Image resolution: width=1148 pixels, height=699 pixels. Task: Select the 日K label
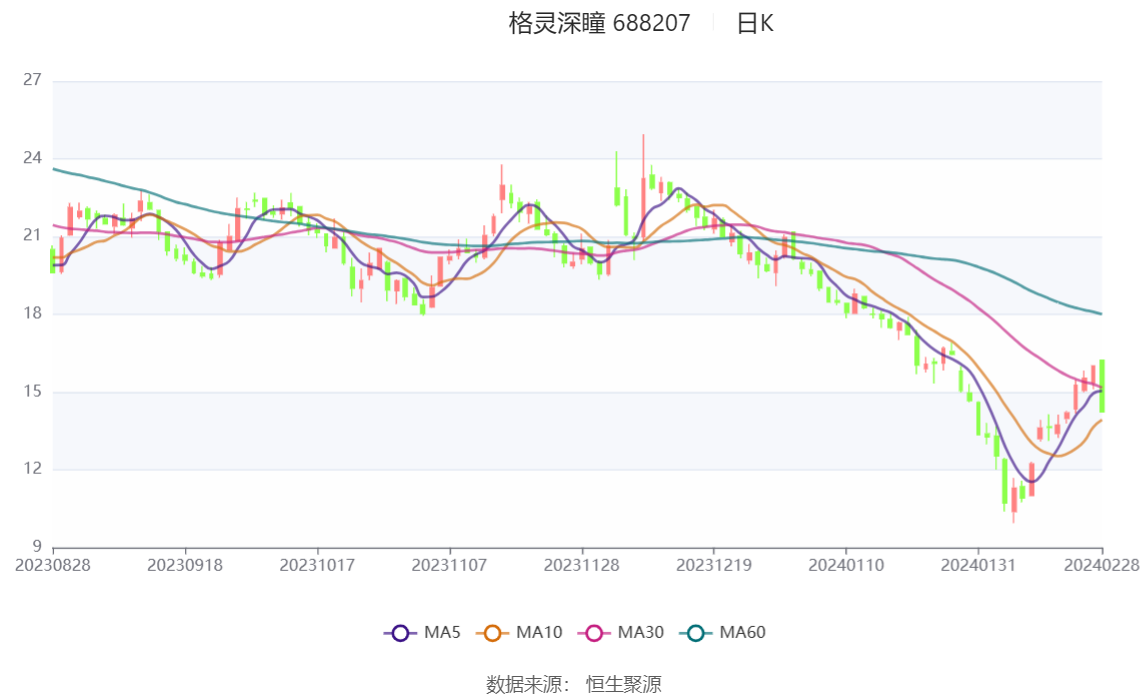coord(755,23)
